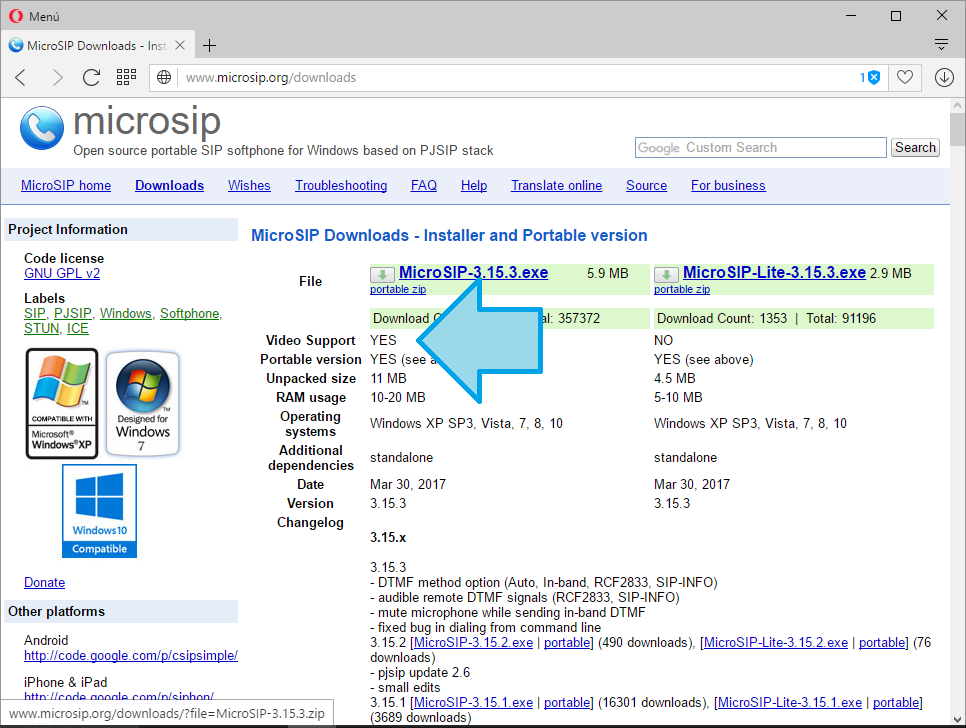Click the ICE label link
966x728 pixels.
pos(78,328)
